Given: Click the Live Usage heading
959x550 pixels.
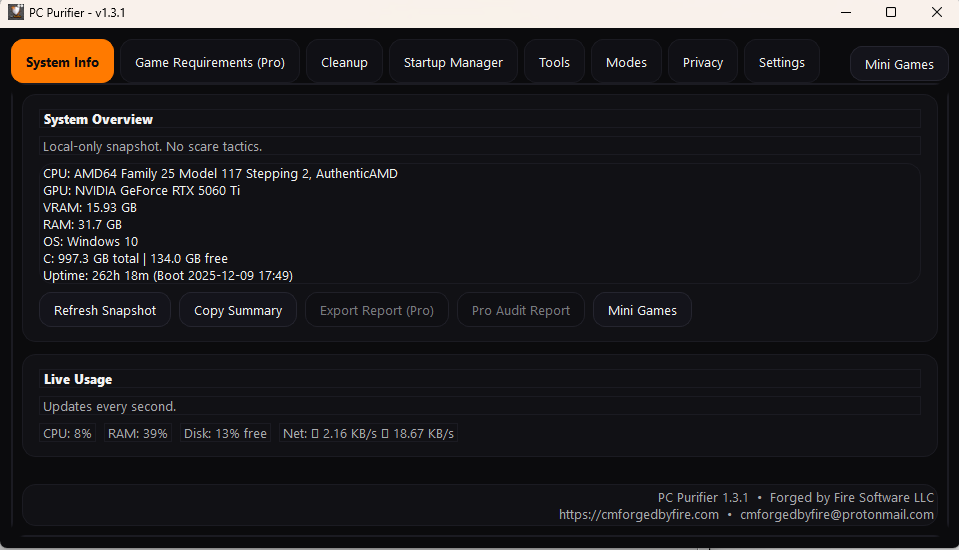Looking at the screenshot, I should pos(78,379).
